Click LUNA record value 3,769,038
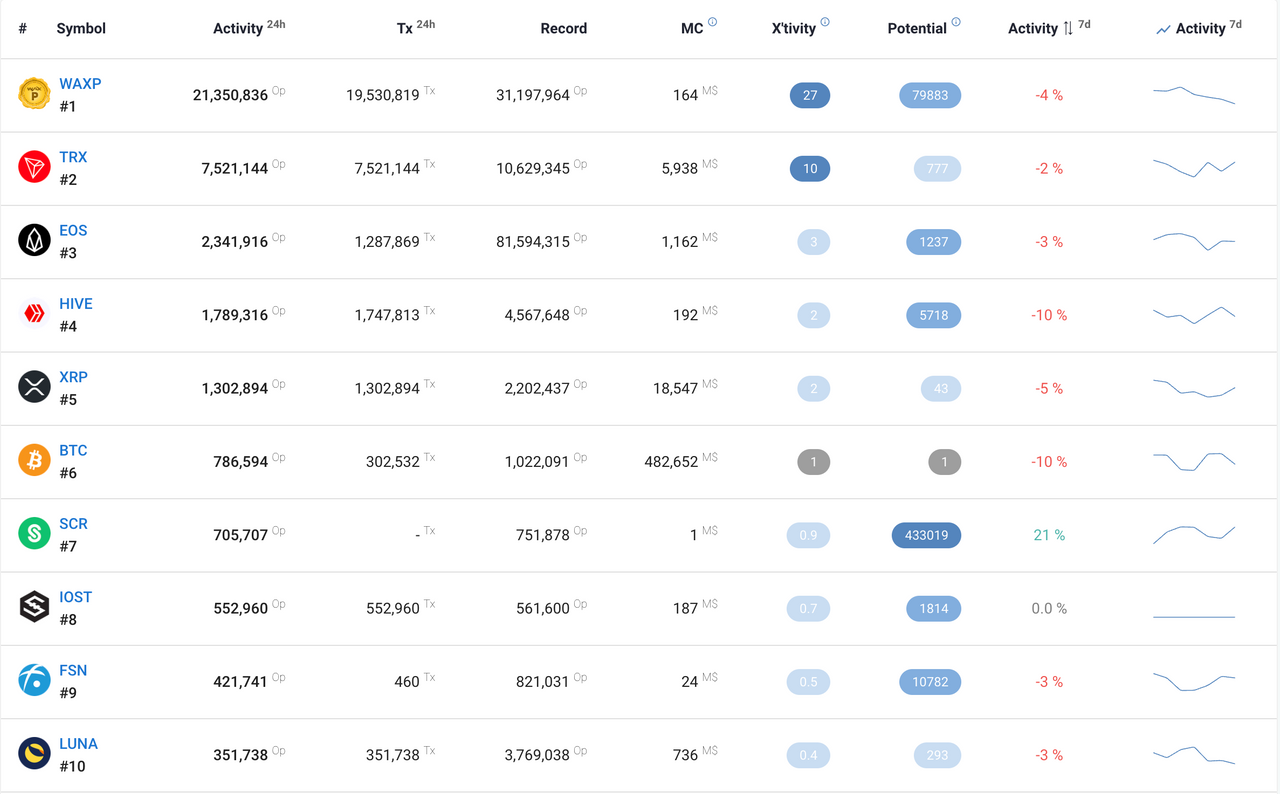The height and width of the screenshot is (794, 1280). coord(537,755)
